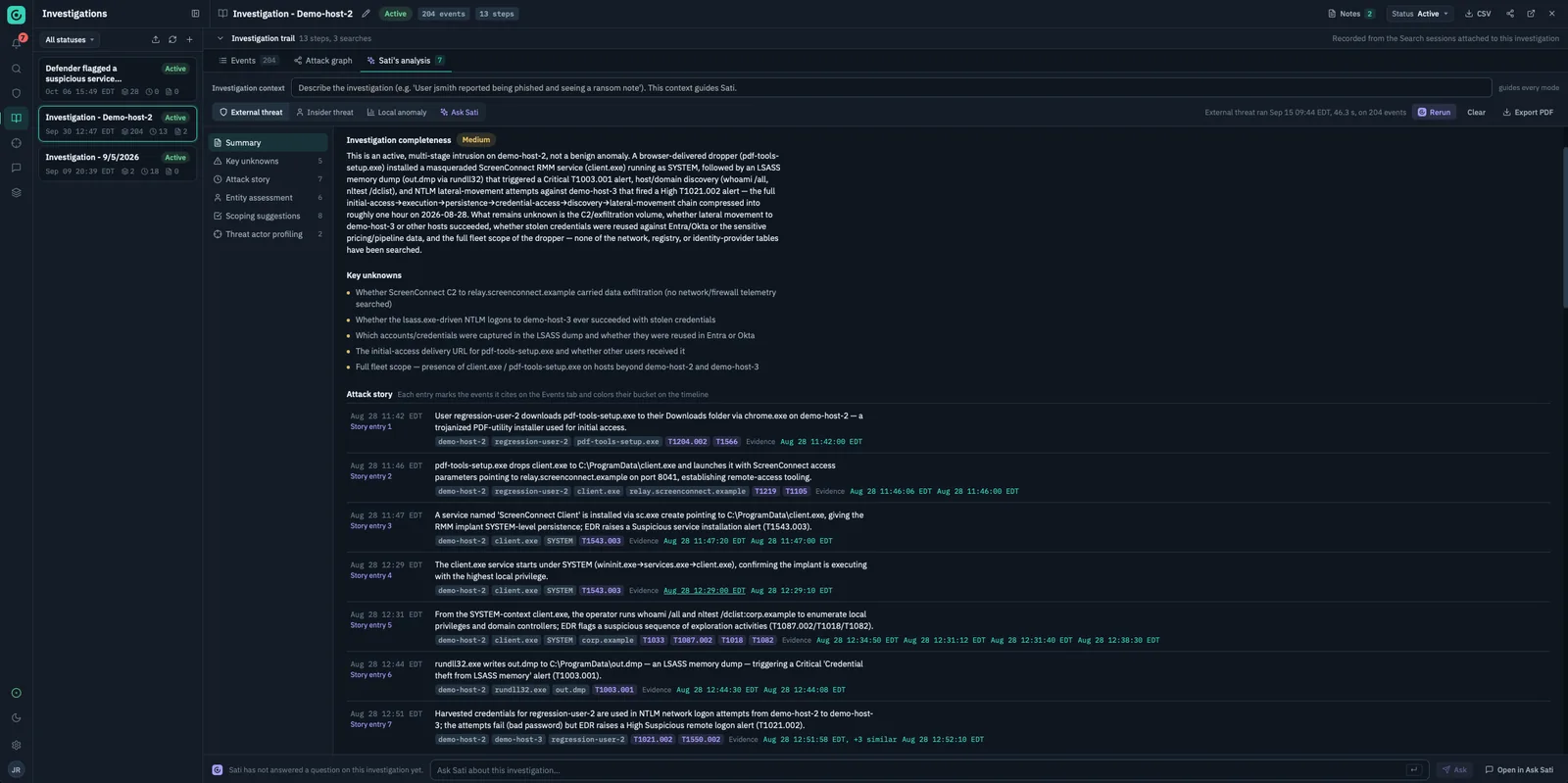Export the analysis as PDF

pos(1528,113)
